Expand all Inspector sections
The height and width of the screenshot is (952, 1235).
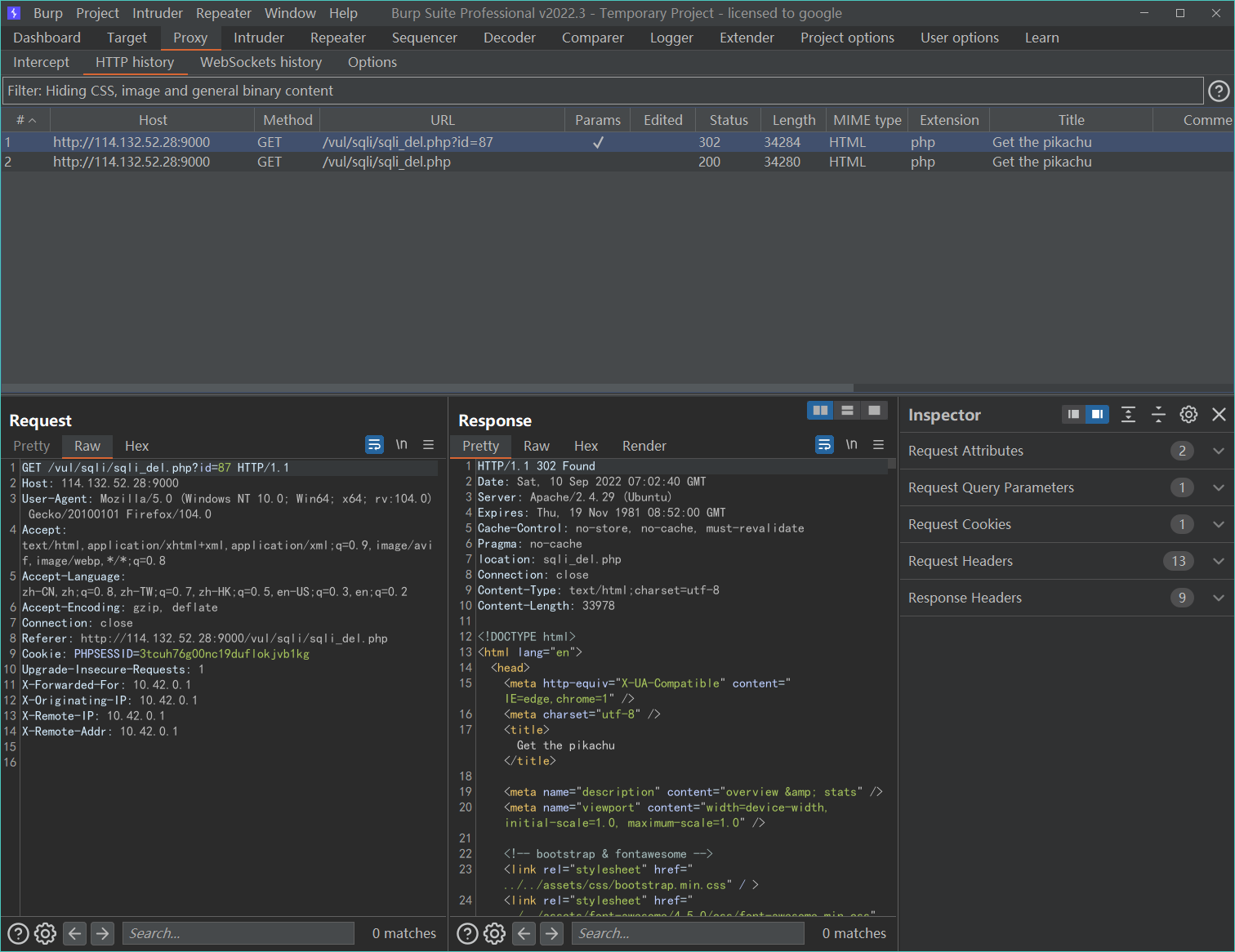pos(1128,415)
